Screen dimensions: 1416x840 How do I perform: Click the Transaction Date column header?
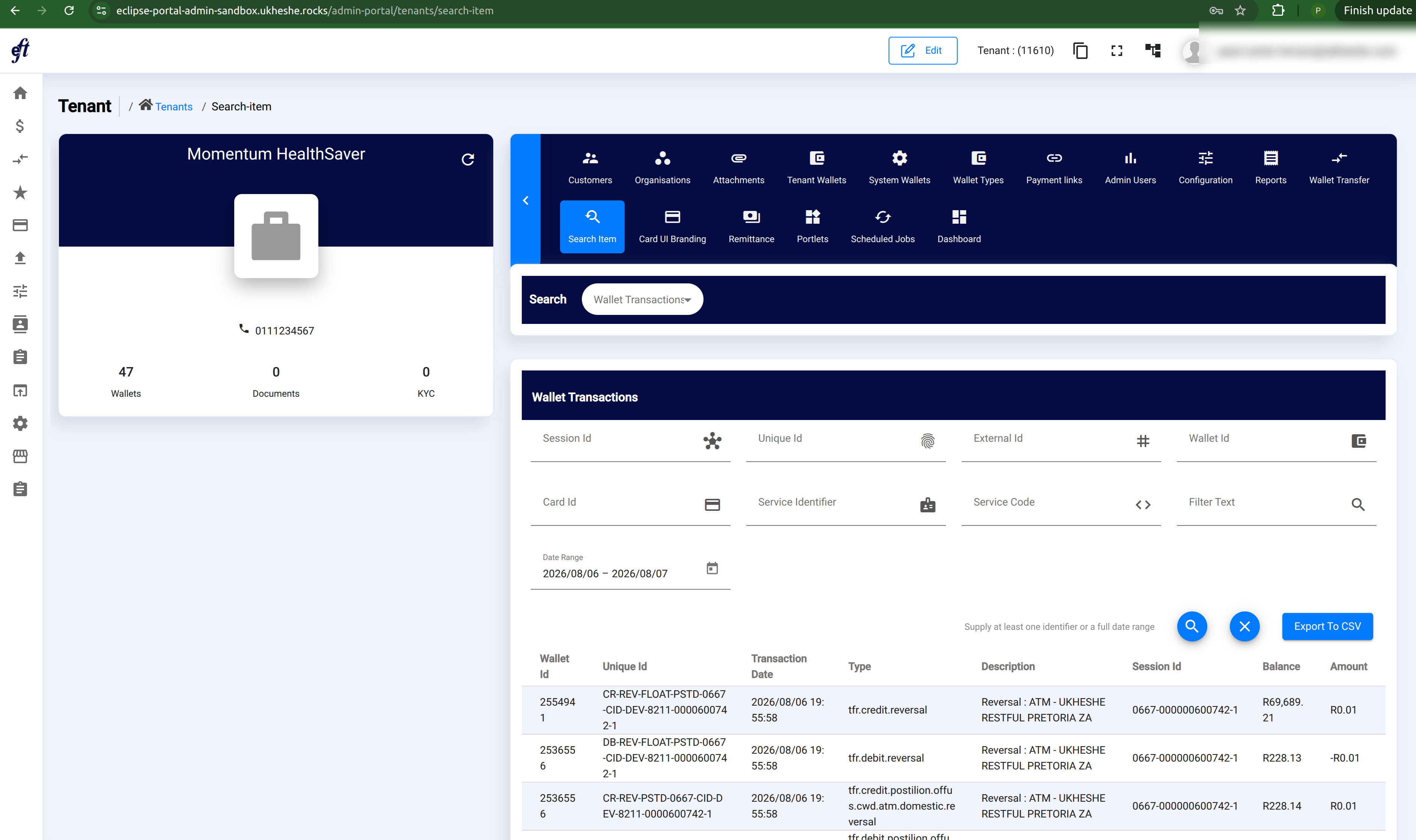779,666
